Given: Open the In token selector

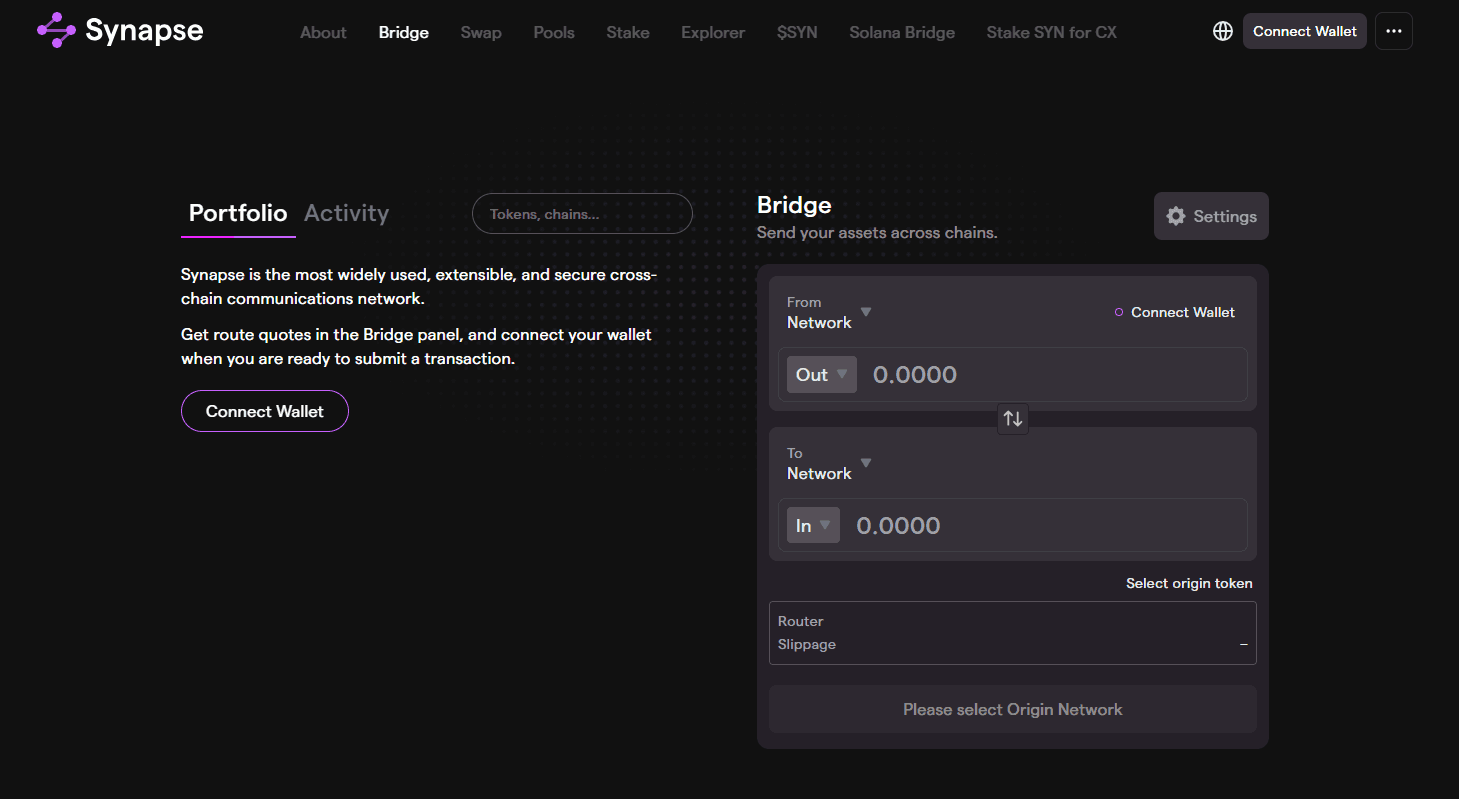Looking at the screenshot, I should click(x=813, y=526).
